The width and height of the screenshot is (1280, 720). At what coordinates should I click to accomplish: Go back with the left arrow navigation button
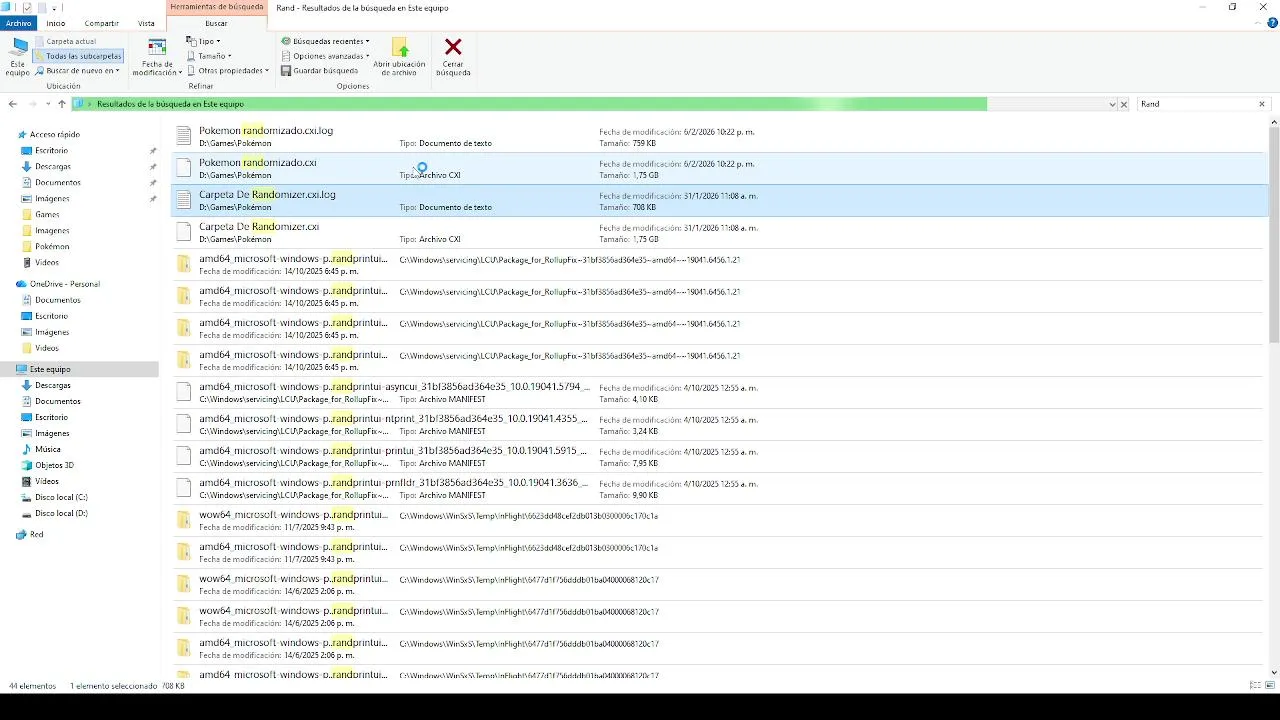[13, 104]
